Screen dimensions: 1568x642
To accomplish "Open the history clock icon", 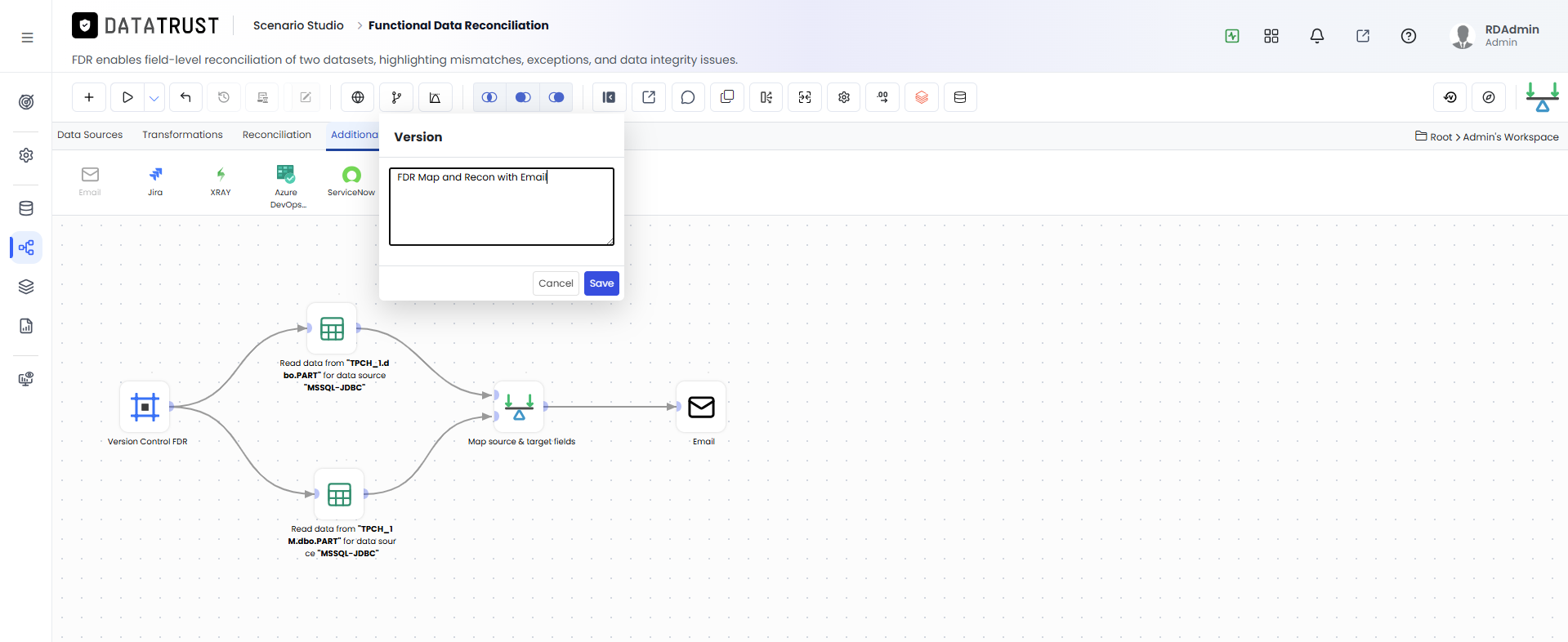I will (x=224, y=97).
